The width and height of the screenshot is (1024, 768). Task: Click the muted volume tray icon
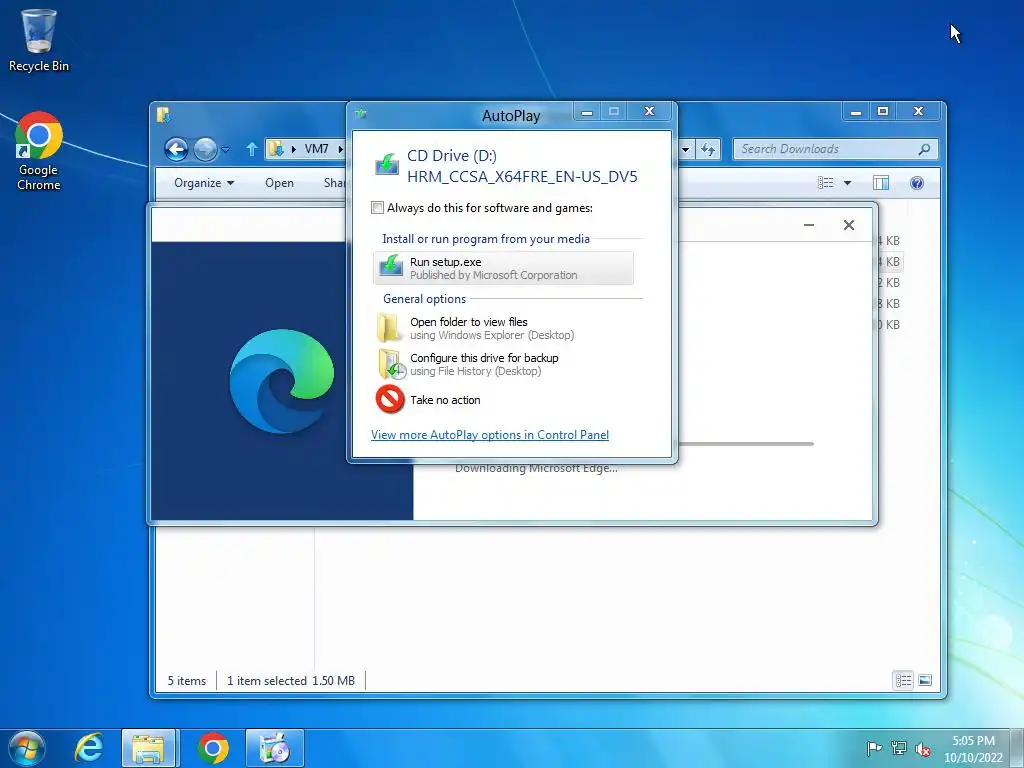click(x=923, y=749)
